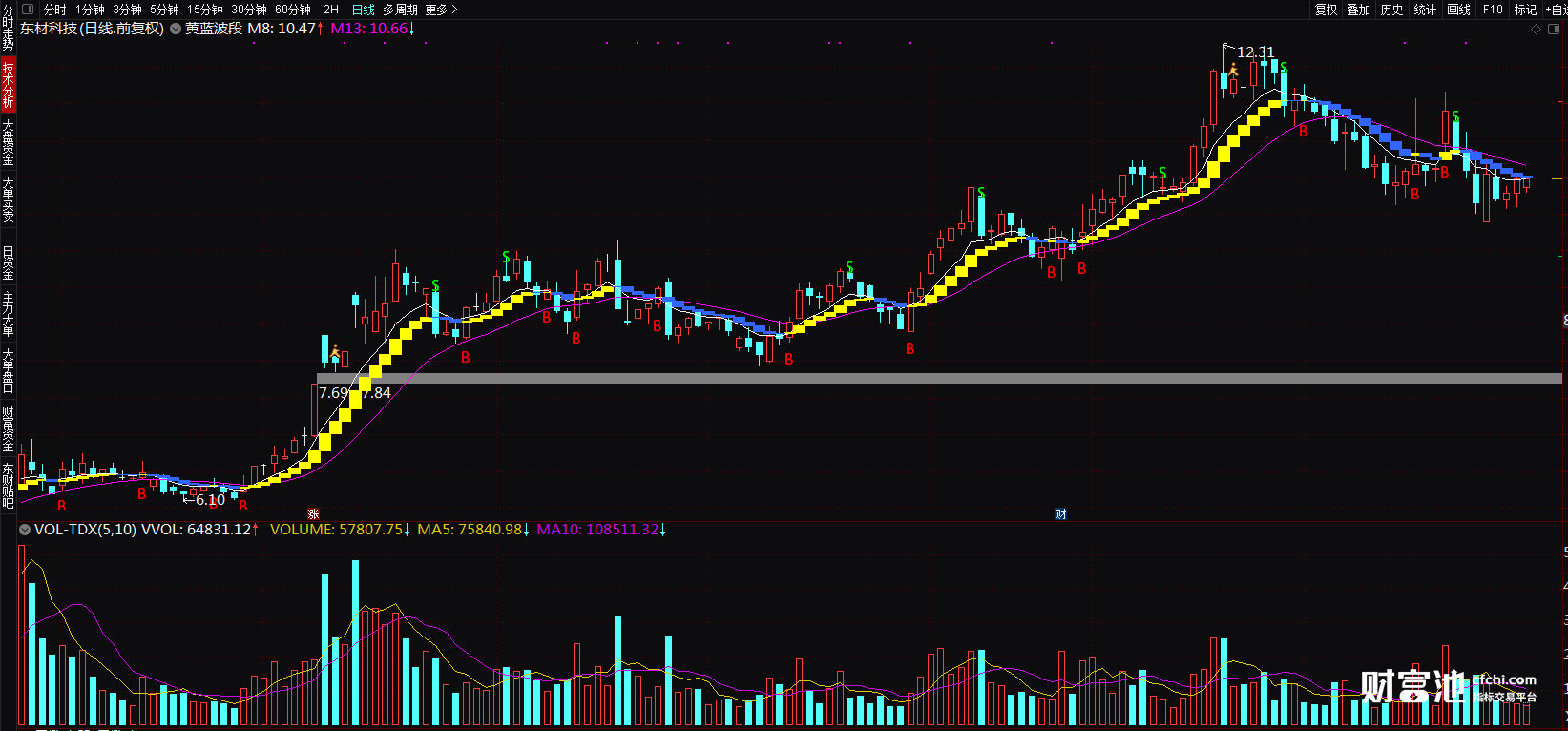The image size is (1568, 731).
Task: Select 技术分析 sidebar tab
Action: point(8,84)
